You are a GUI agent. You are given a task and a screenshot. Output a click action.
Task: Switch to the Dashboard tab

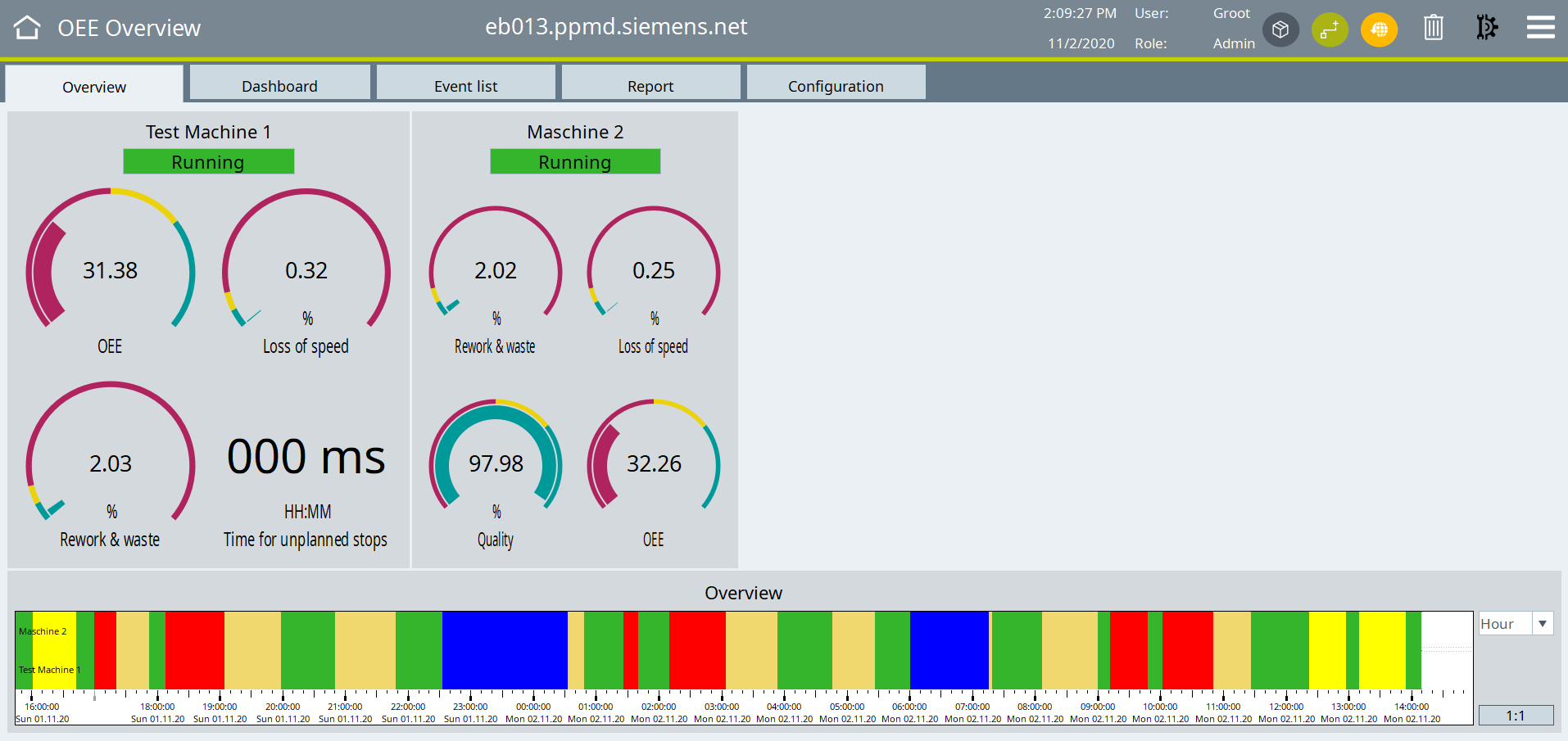279,86
